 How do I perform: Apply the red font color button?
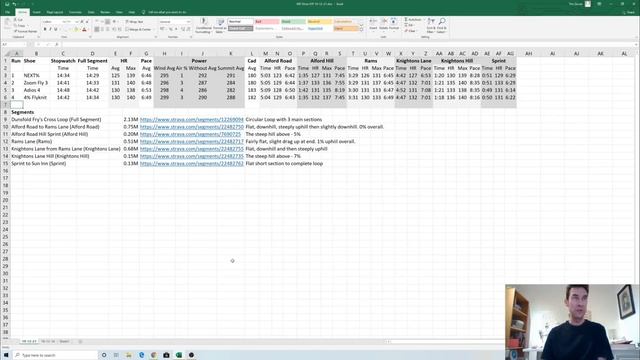pos(84,29)
